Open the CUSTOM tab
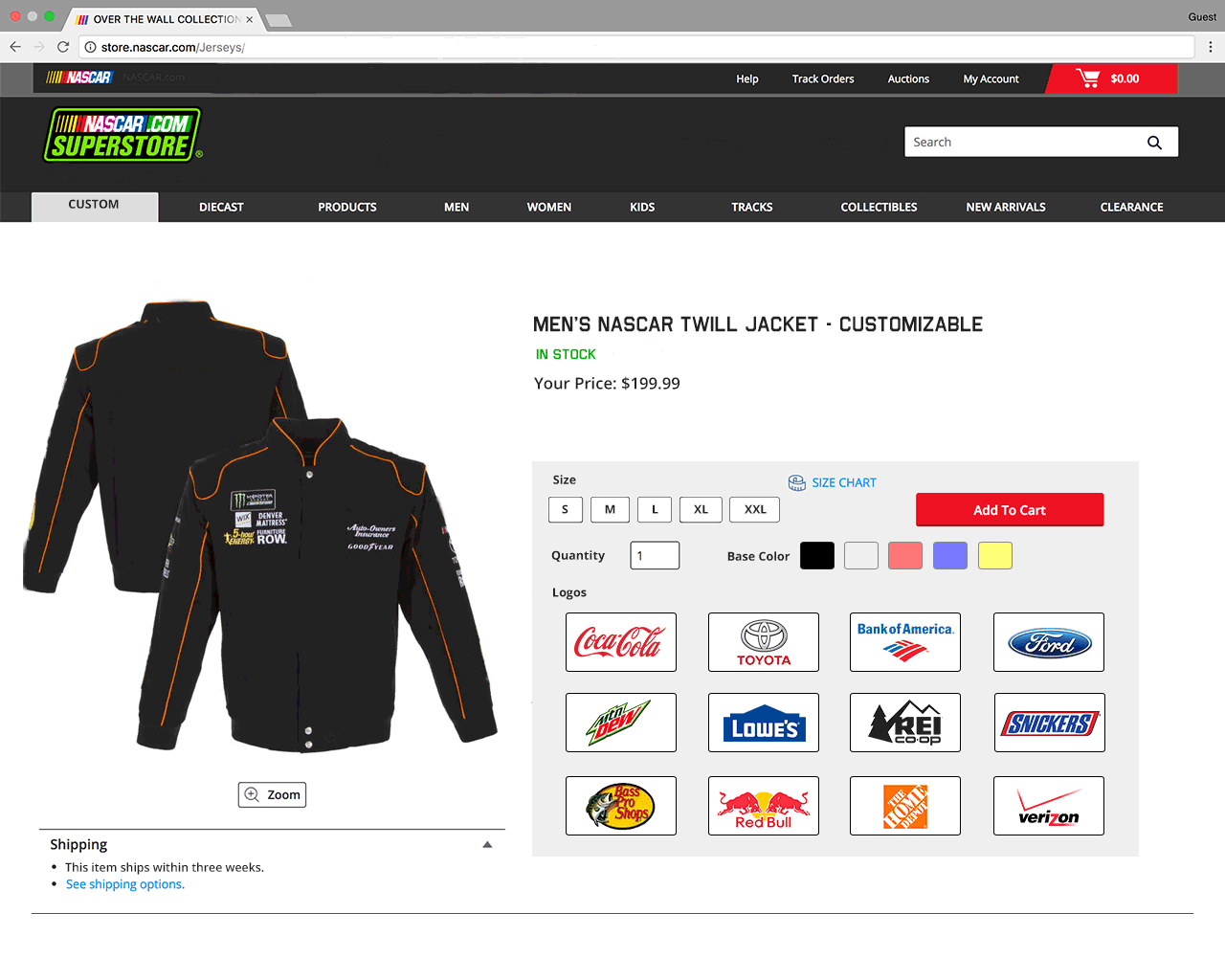Screen dimensions: 1225x980 [x=95, y=206]
